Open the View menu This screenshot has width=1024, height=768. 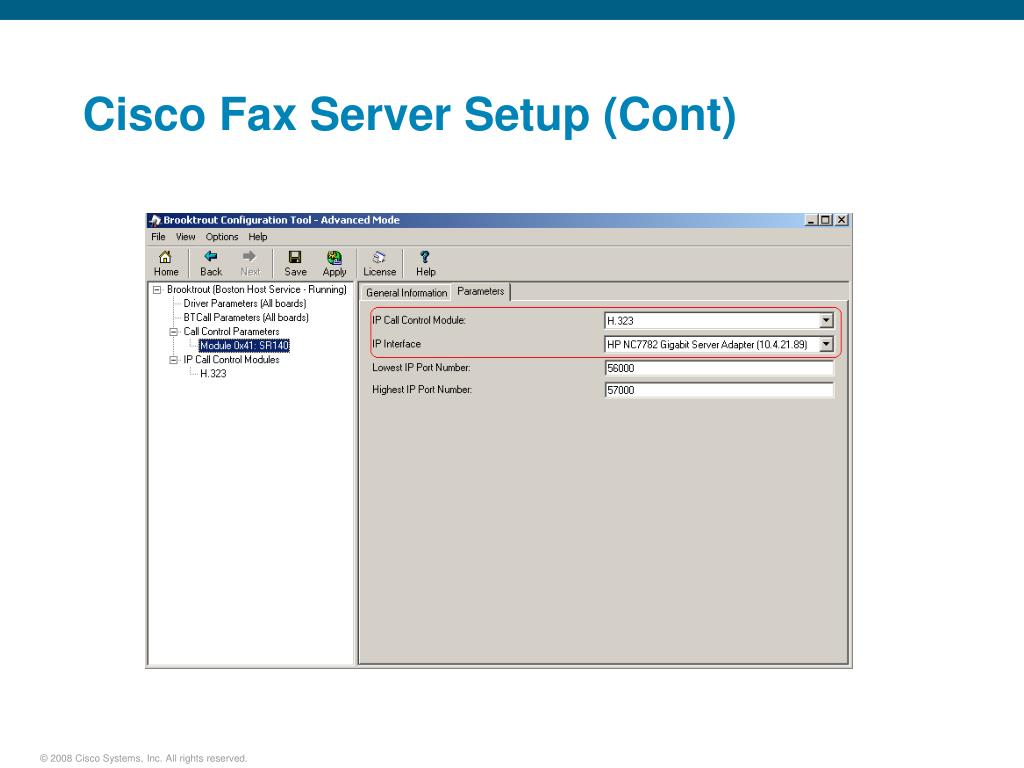pos(185,236)
